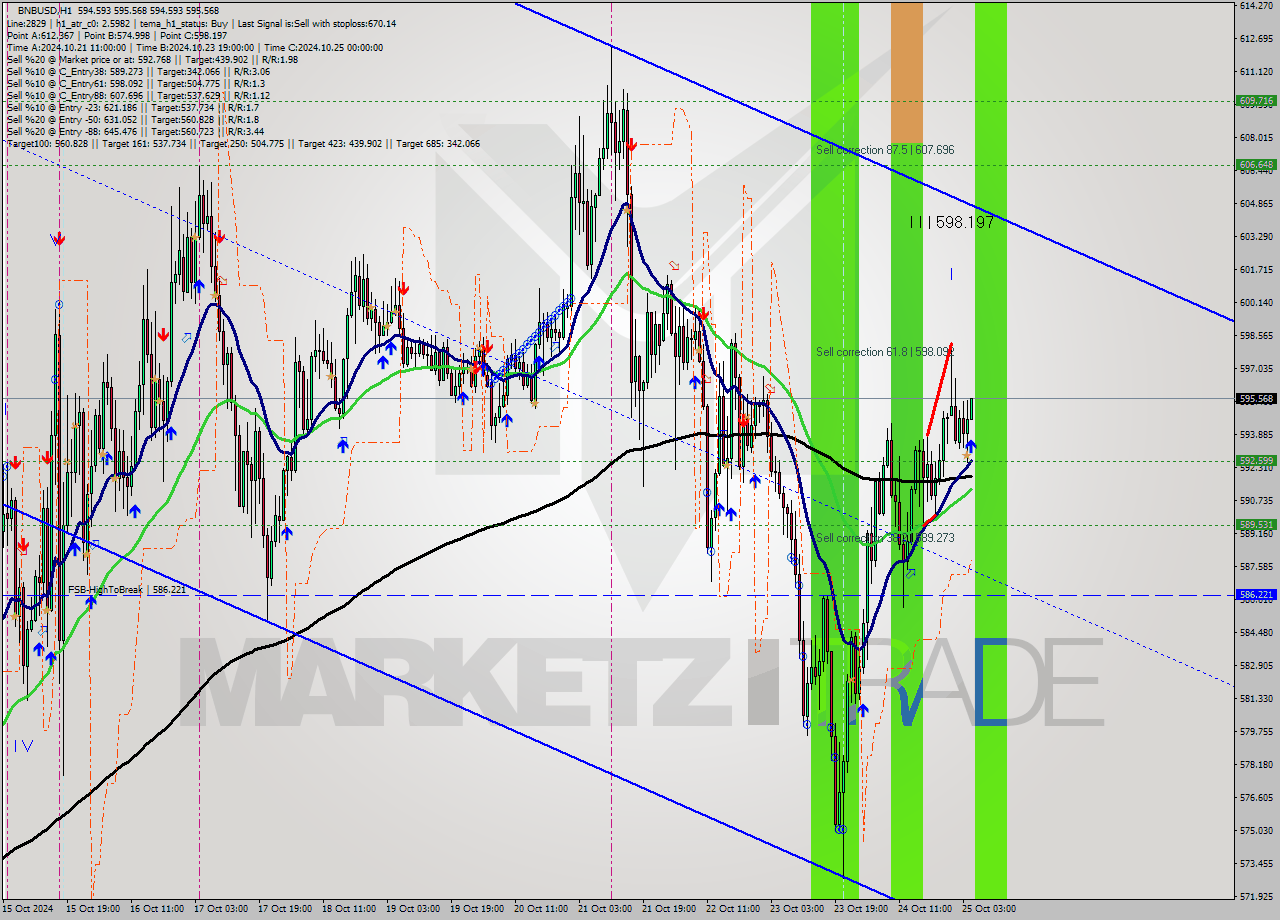This screenshot has height=920, width=1280.
Task: Click the 614.270 price axis label
Action: point(1256,6)
